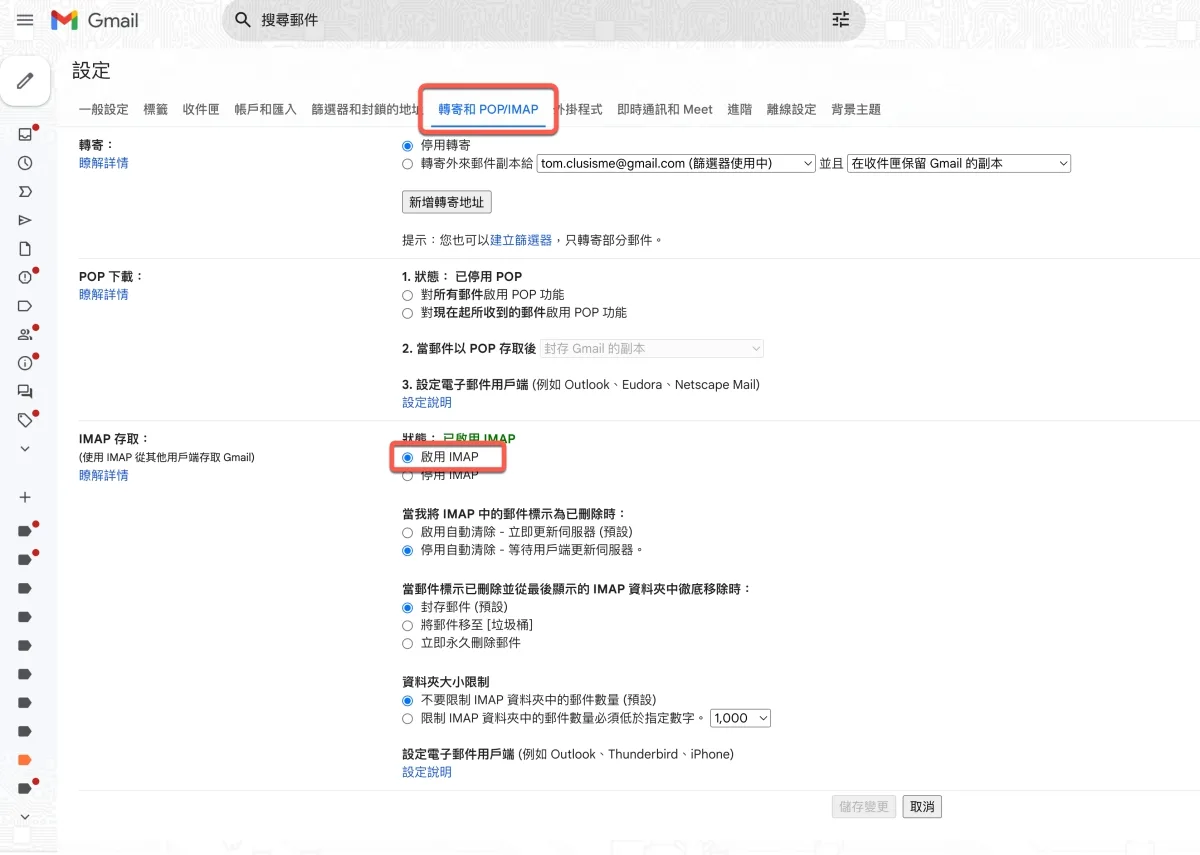1200x855 pixels.
Task: Open the Snoozed clock icon
Action: pyautogui.click(x=25, y=163)
